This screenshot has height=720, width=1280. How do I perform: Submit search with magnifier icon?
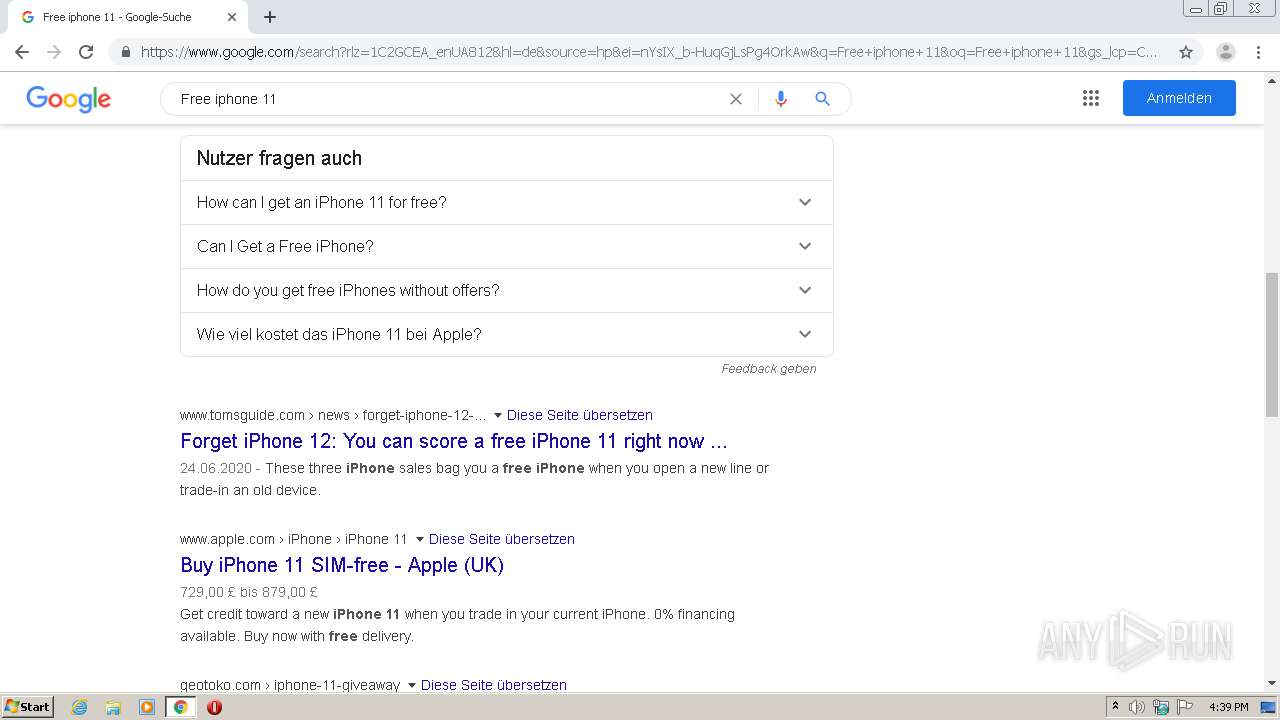(822, 99)
